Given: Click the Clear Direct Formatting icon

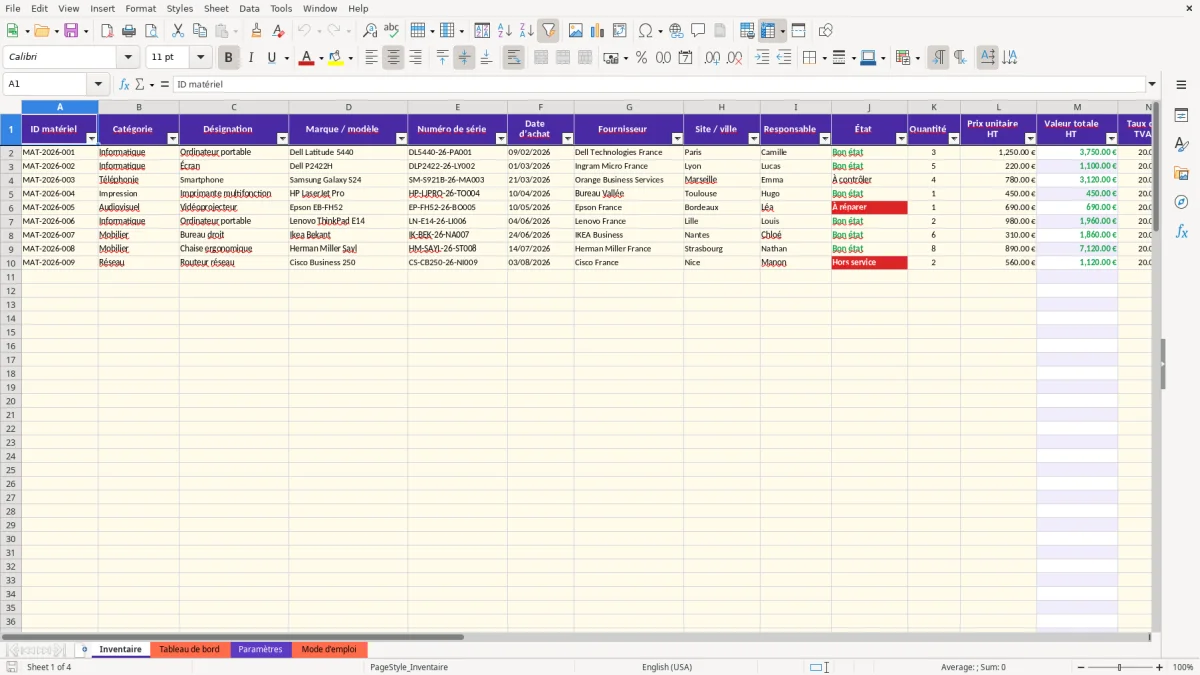Looking at the screenshot, I should (279, 31).
